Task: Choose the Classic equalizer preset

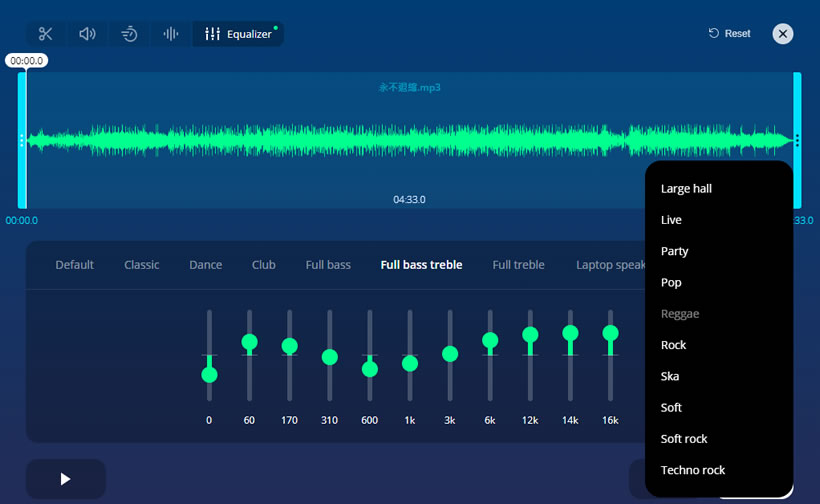Action: click(141, 265)
